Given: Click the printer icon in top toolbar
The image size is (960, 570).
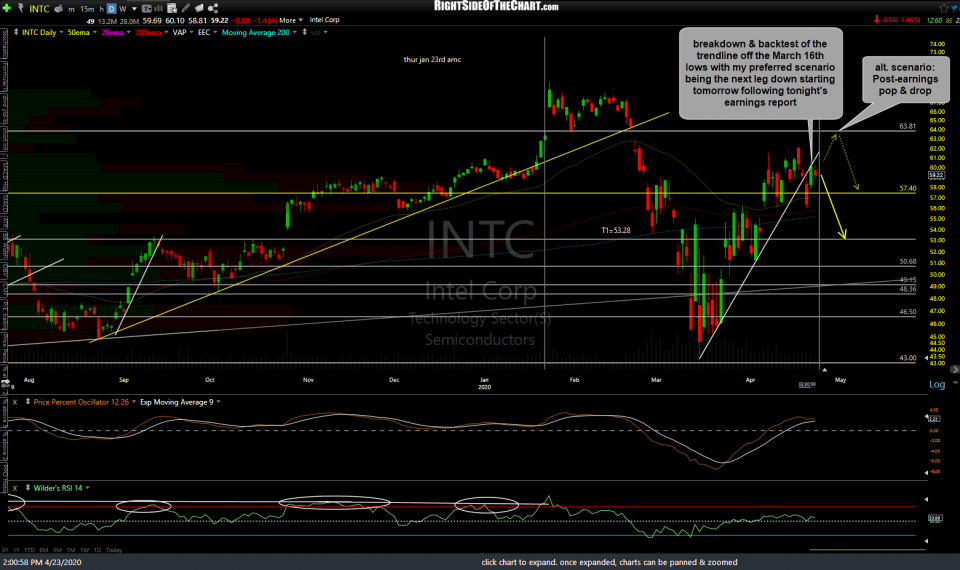Looking at the screenshot, I should click(59, 9).
